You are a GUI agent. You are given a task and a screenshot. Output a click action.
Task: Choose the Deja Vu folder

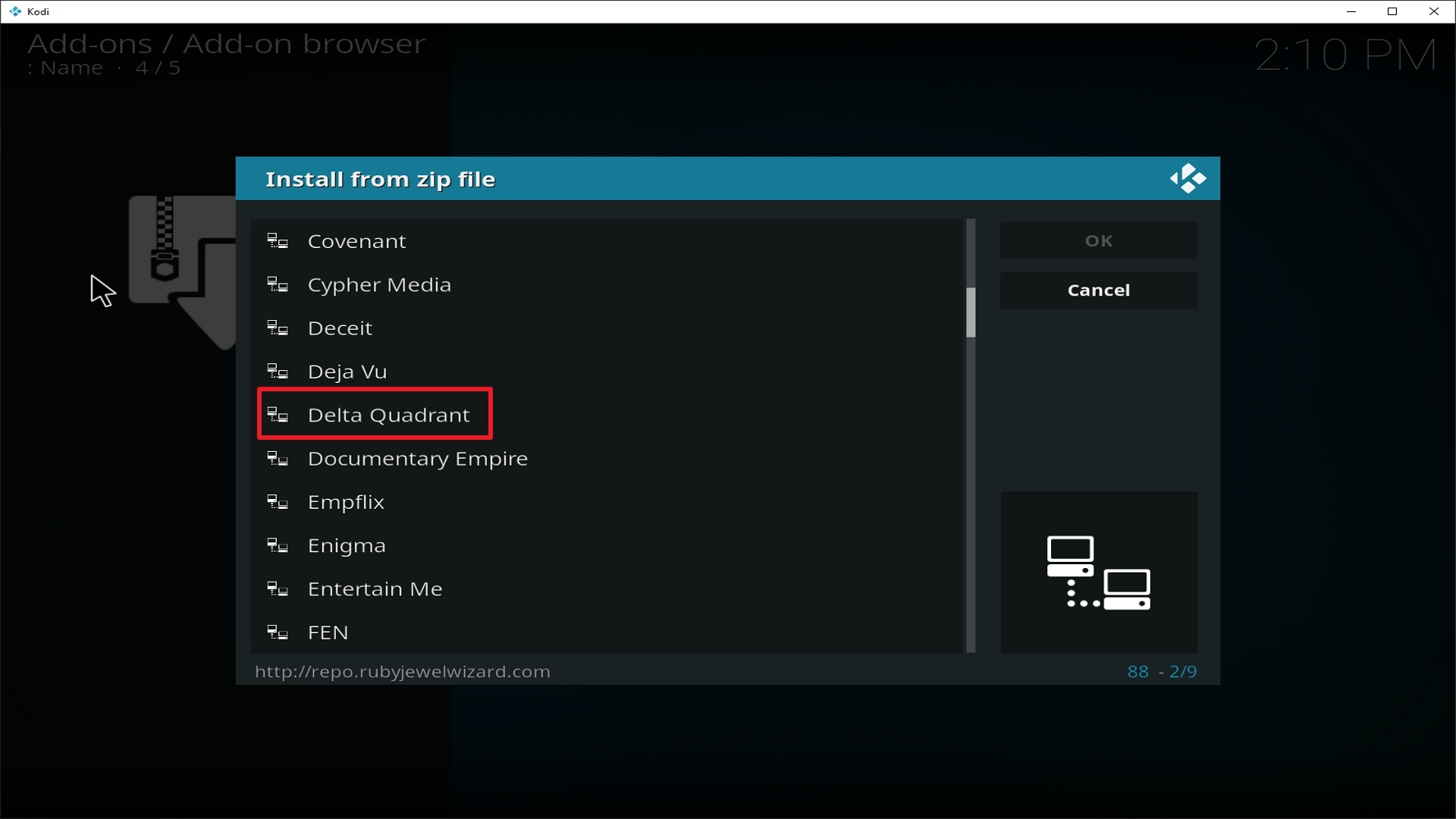click(x=607, y=372)
